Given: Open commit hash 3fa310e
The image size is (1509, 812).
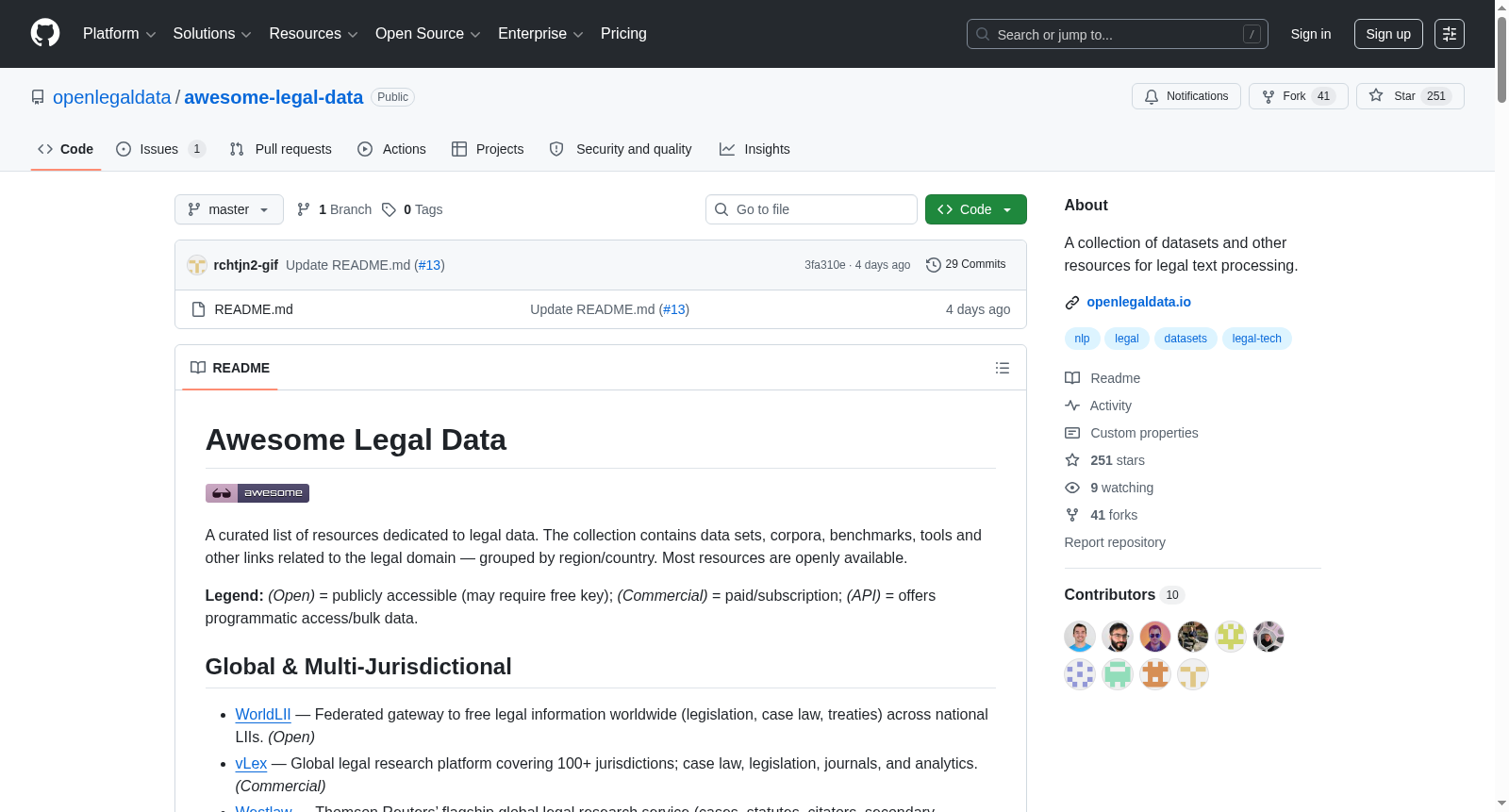Looking at the screenshot, I should click(x=824, y=265).
